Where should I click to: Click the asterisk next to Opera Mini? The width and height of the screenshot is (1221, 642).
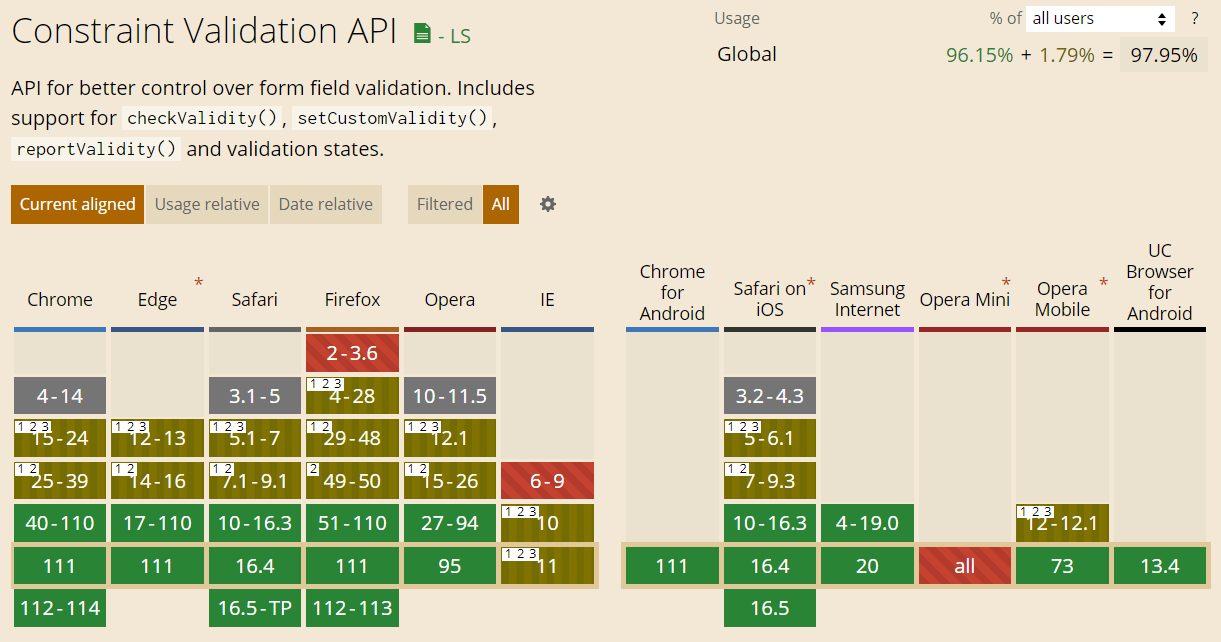[x=1006, y=283]
